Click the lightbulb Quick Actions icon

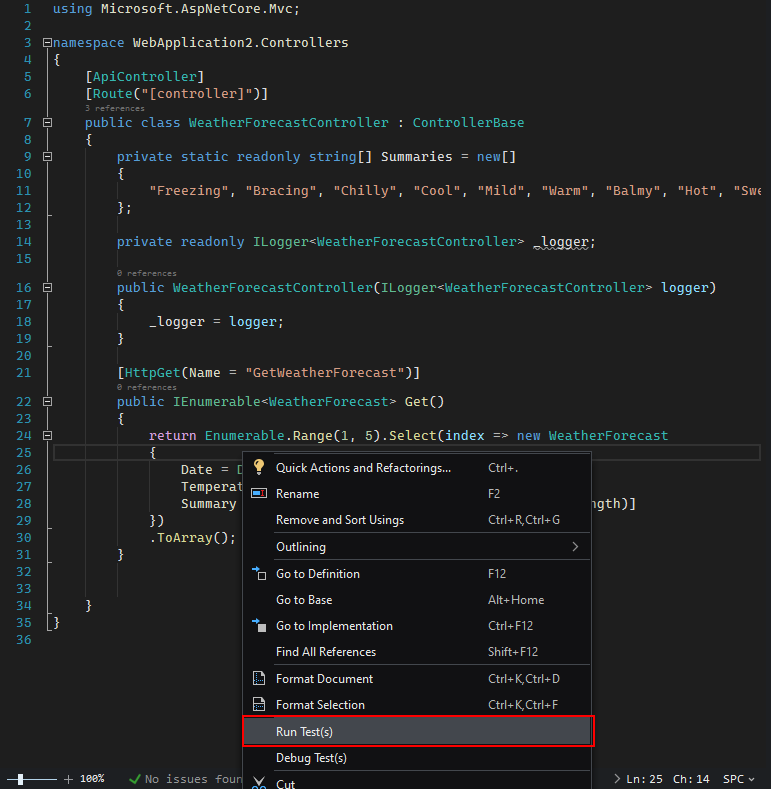tap(259, 467)
